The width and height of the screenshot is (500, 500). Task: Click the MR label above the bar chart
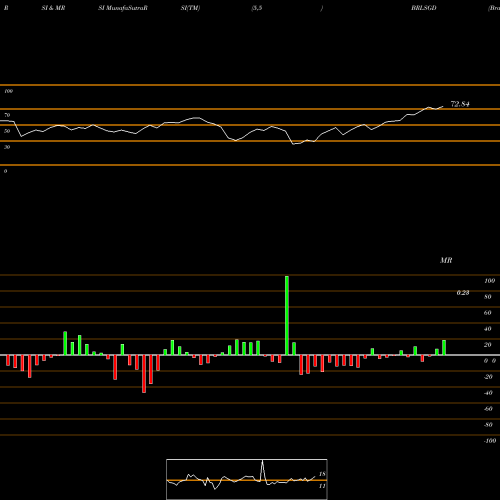[x=446, y=260]
